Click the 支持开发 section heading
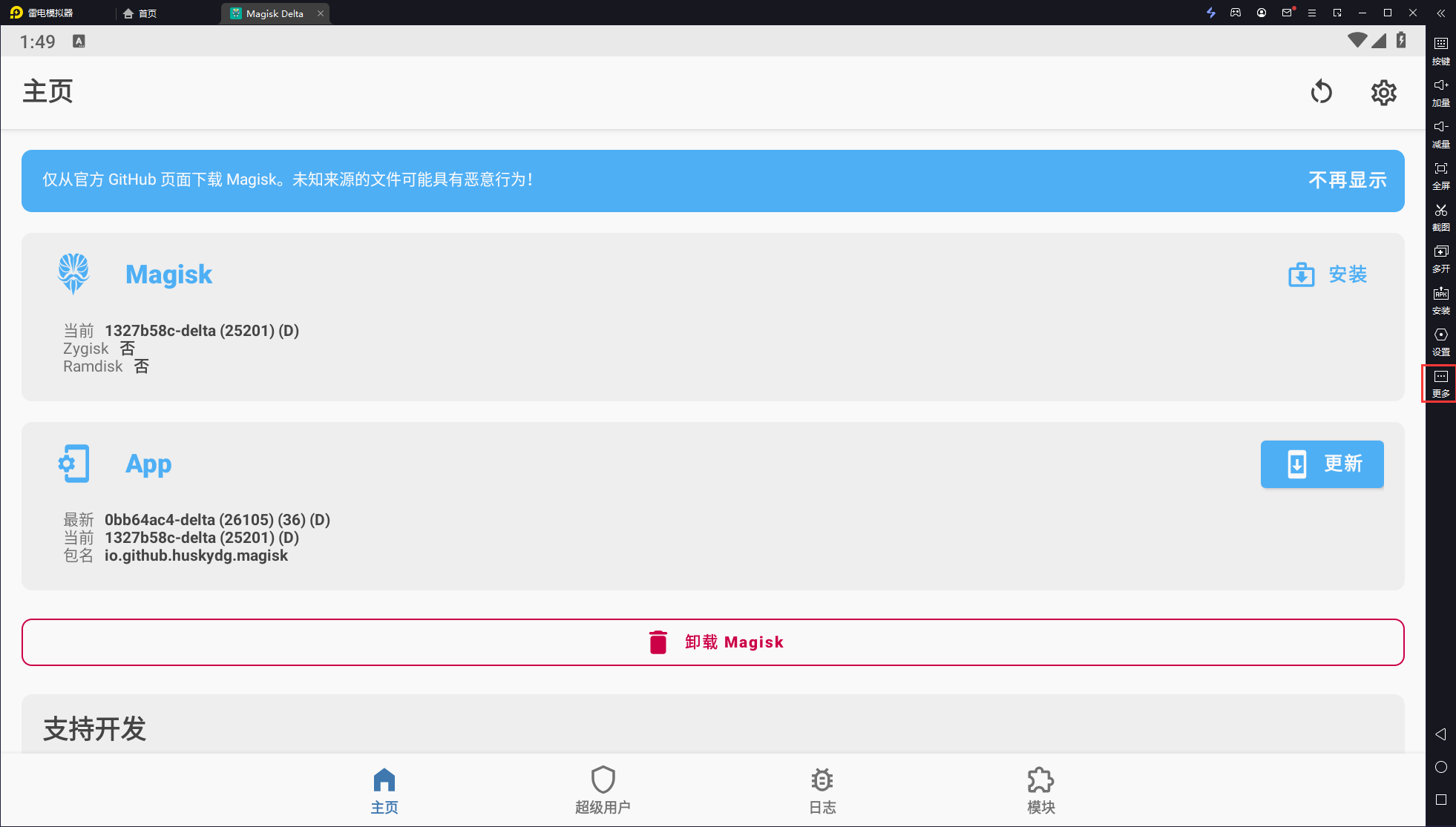The height and width of the screenshot is (827, 1456). coord(94,728)
